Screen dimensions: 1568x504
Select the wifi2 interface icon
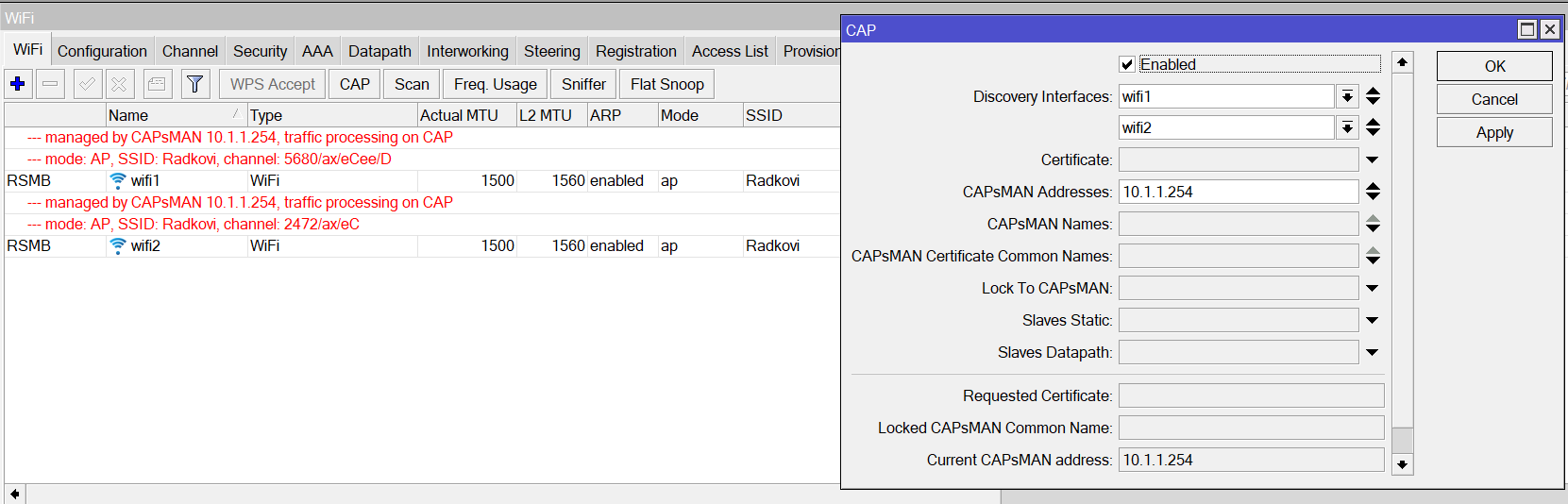pos(118,245)
